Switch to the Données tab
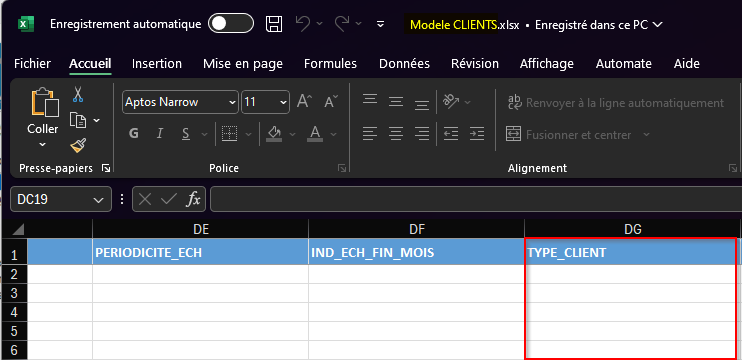Screen dimensions: 742x360 pos(404,63)
